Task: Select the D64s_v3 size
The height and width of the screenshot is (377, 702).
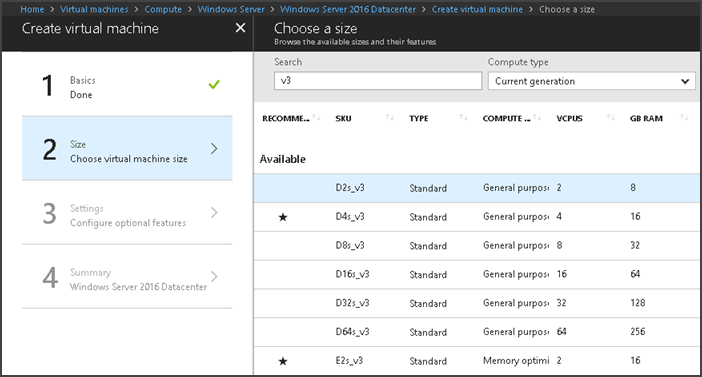Action: pyautogui.click(x=478, y=332)
